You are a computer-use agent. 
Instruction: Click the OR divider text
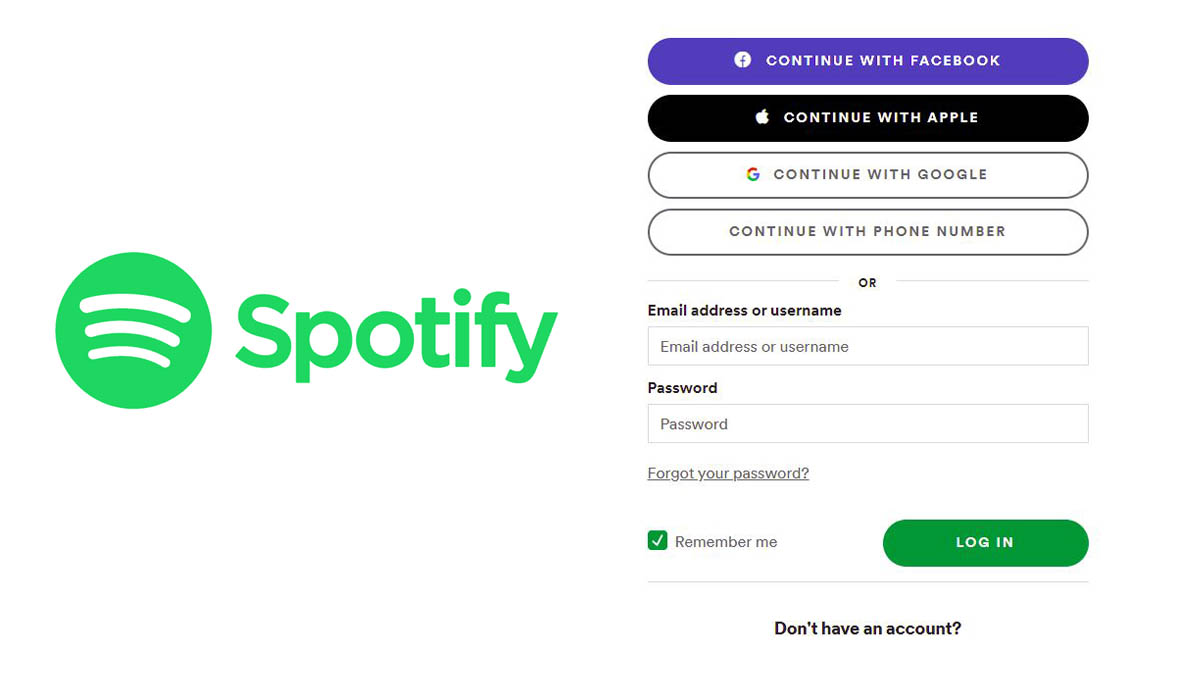point(868,283)
